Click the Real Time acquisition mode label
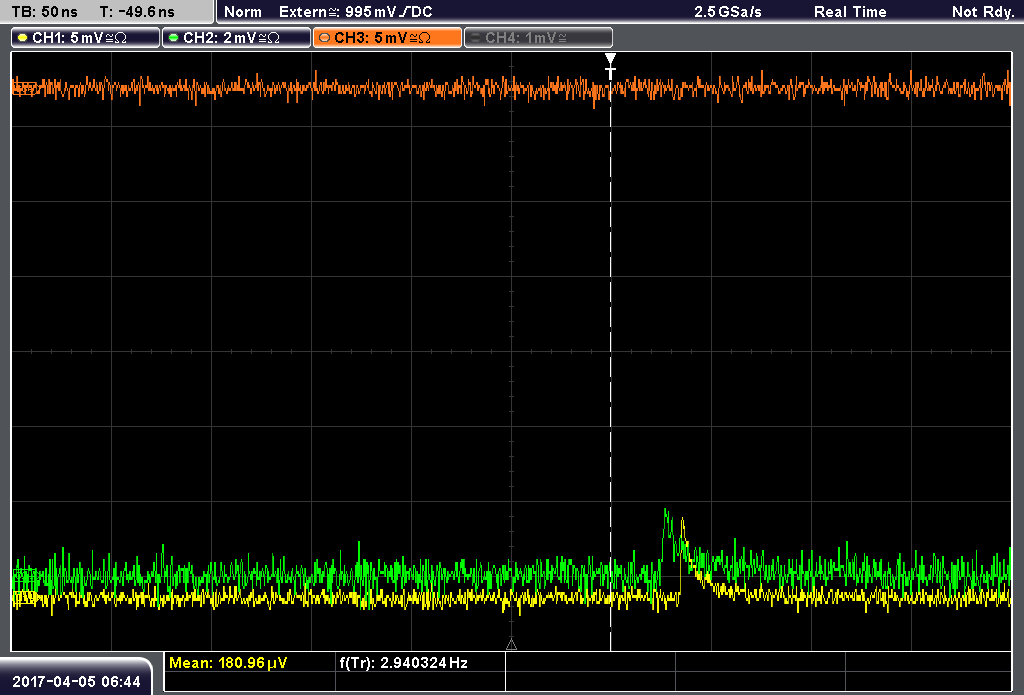1024x695 pixels. point(850,12)
